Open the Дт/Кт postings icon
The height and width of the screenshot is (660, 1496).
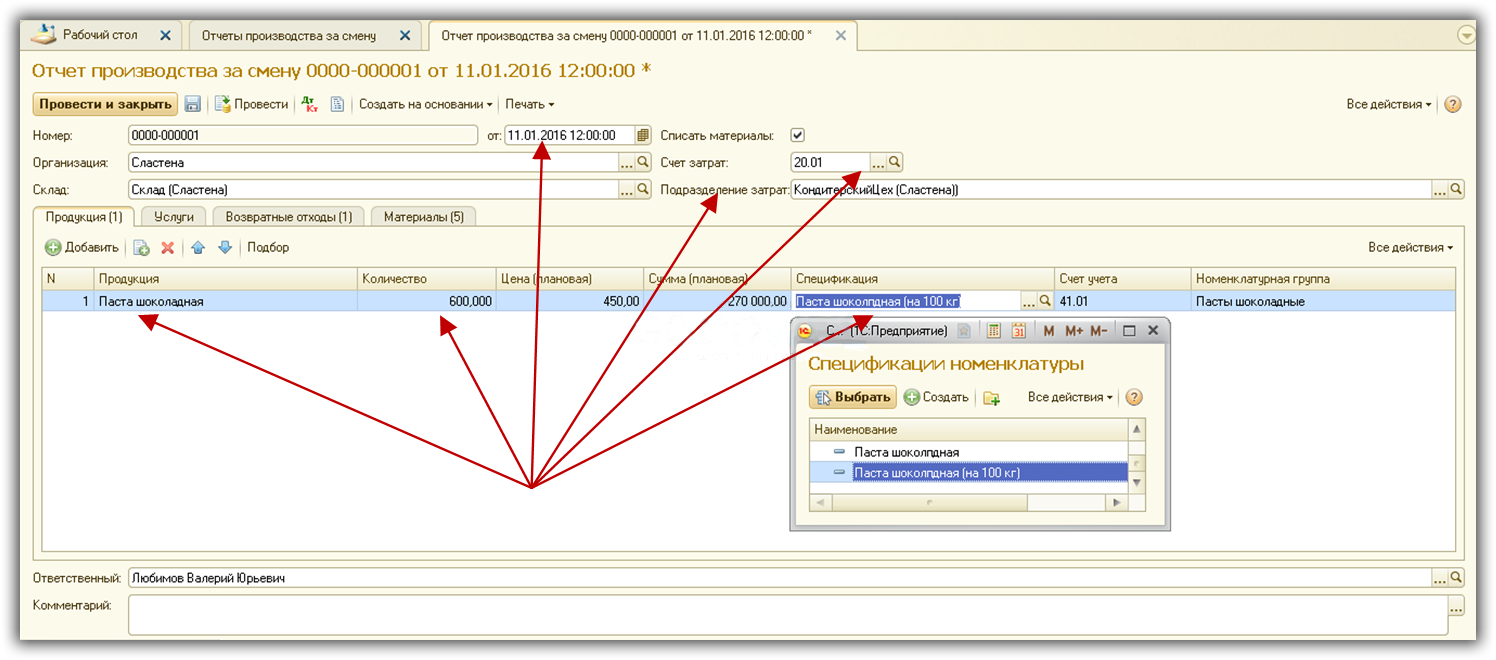pyautogui.click(x=309, y=104)
